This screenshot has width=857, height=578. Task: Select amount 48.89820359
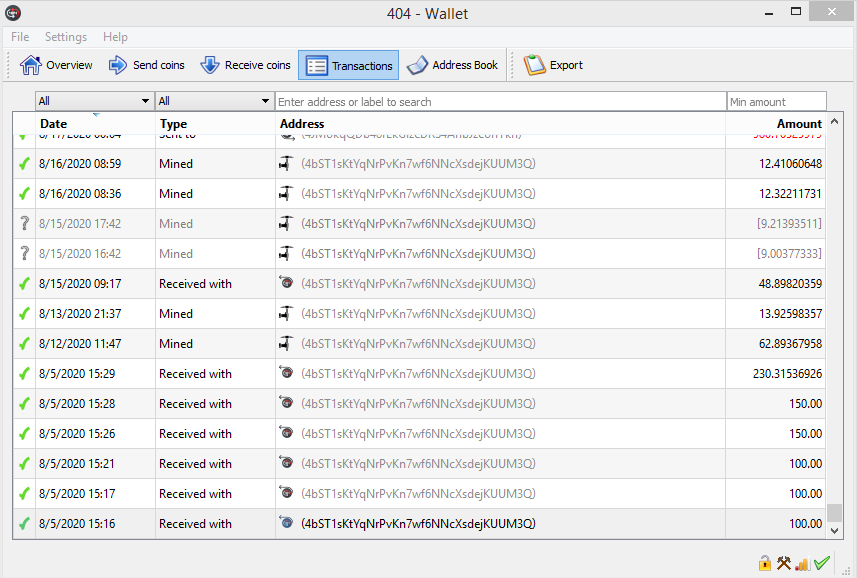click(790, 284)
